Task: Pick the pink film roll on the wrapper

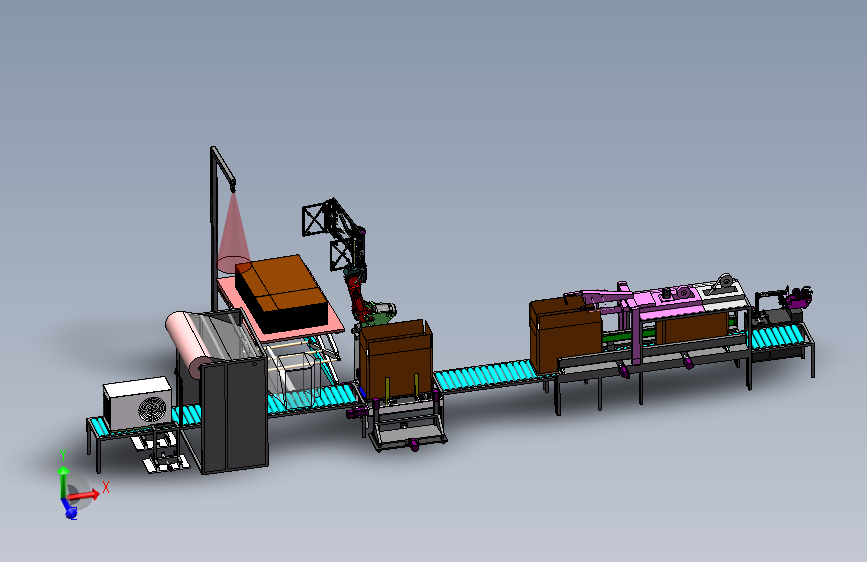Action: point(189,344)
